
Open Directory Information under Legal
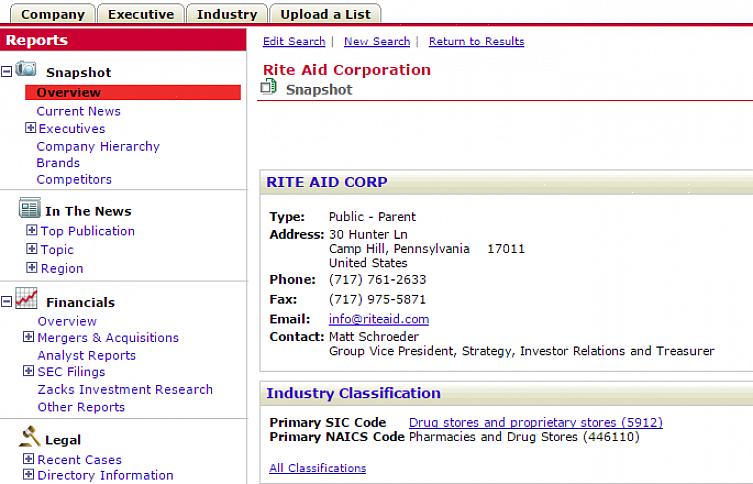(x=105, y=475)
